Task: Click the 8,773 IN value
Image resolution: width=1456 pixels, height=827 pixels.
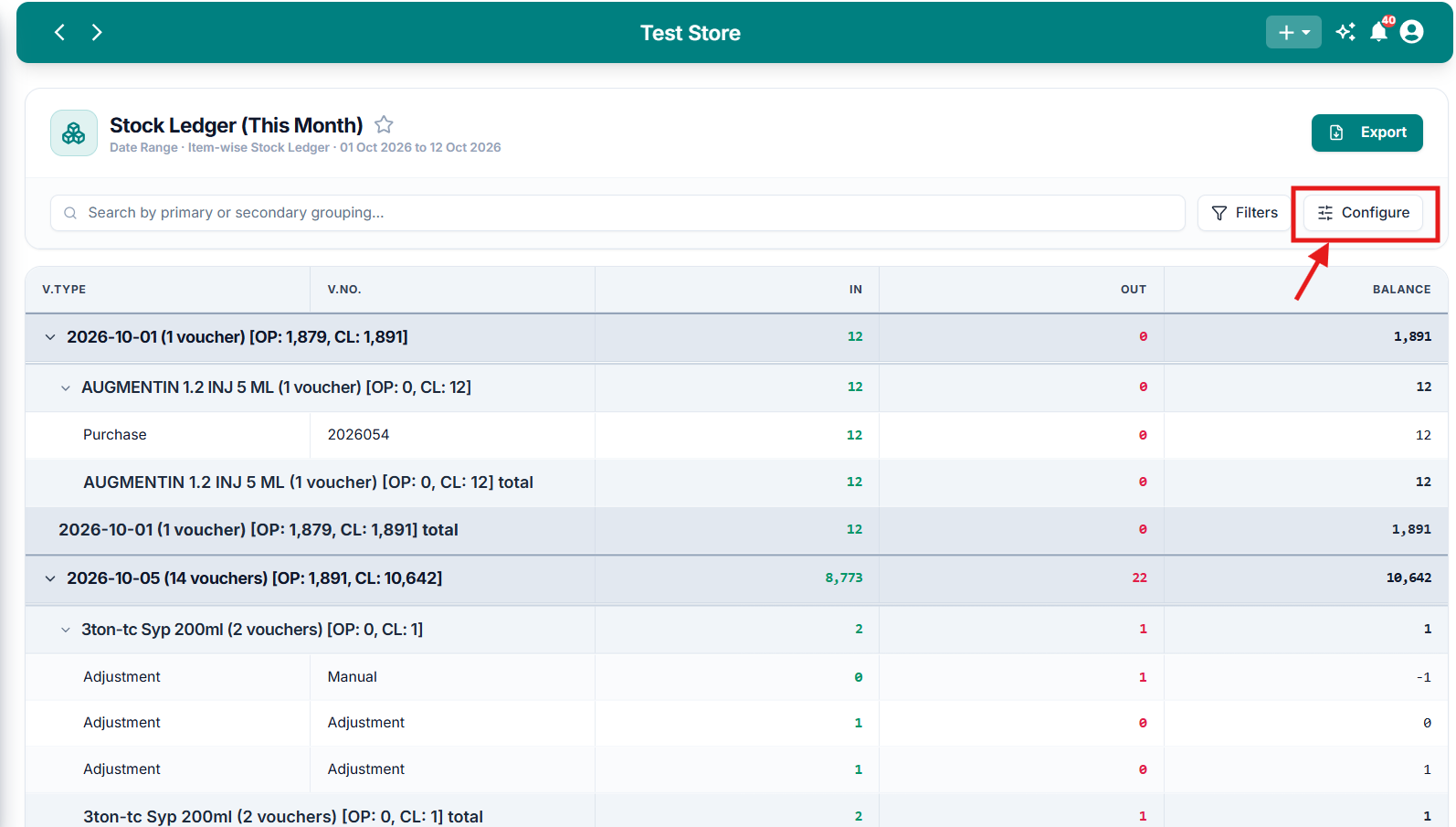Action: point(843,578)
